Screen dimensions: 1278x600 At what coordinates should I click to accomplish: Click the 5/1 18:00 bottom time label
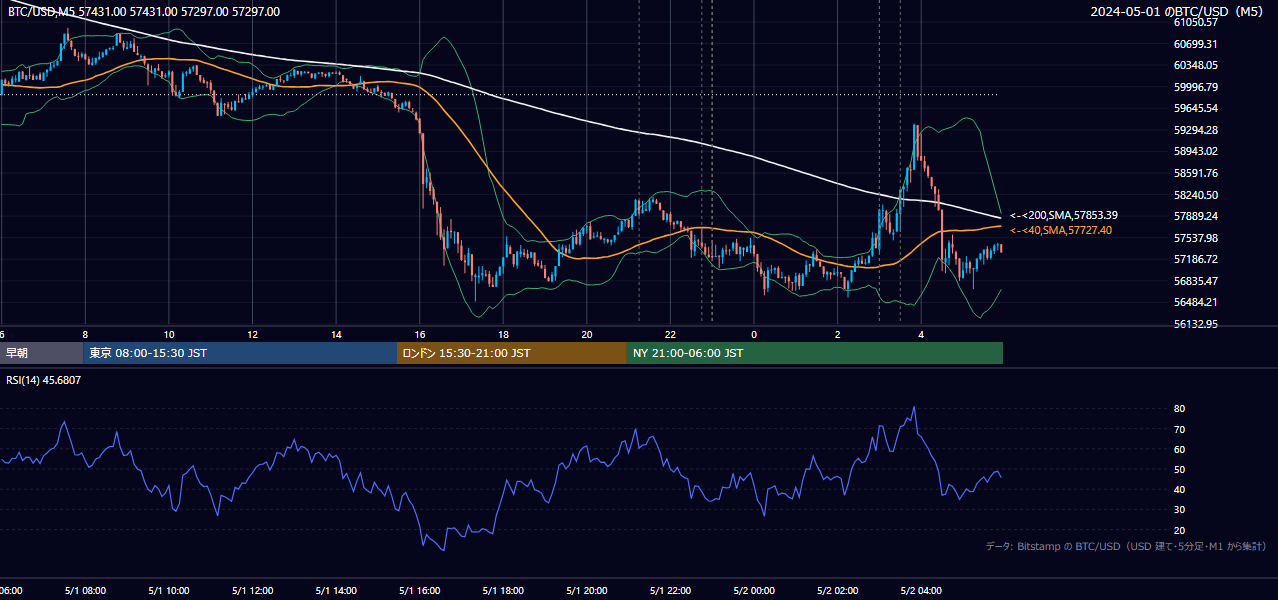click(x=503, y=591)
